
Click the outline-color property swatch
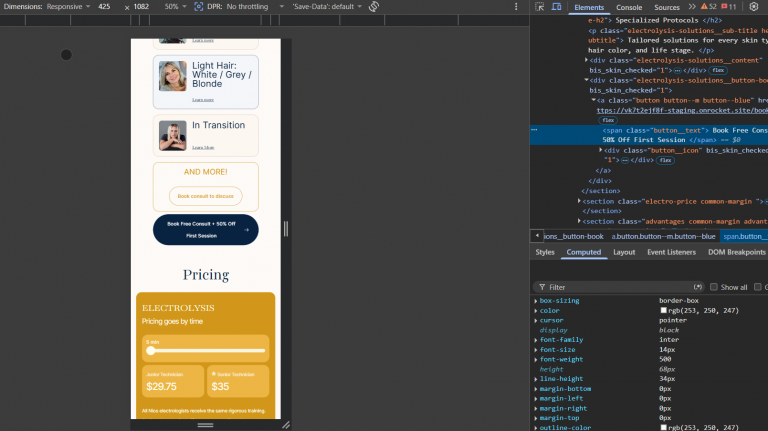point(663,428)
